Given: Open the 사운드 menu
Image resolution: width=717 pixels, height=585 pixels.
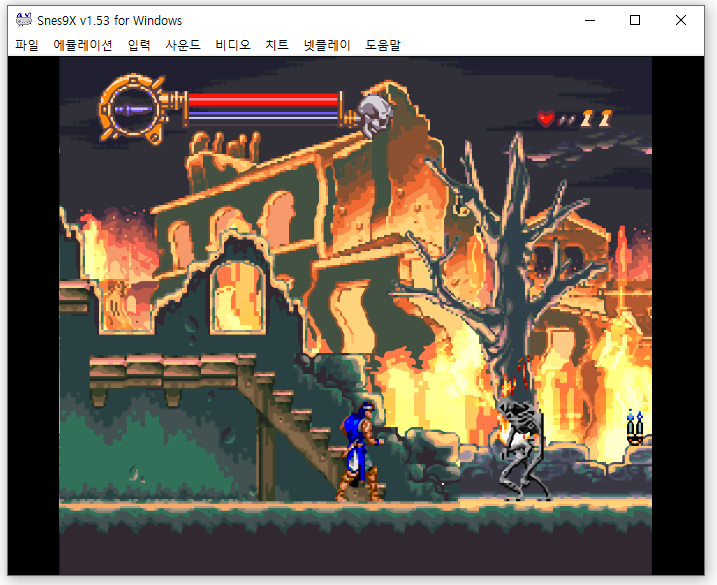Looking at the screenshot, I should pos(183,45).
